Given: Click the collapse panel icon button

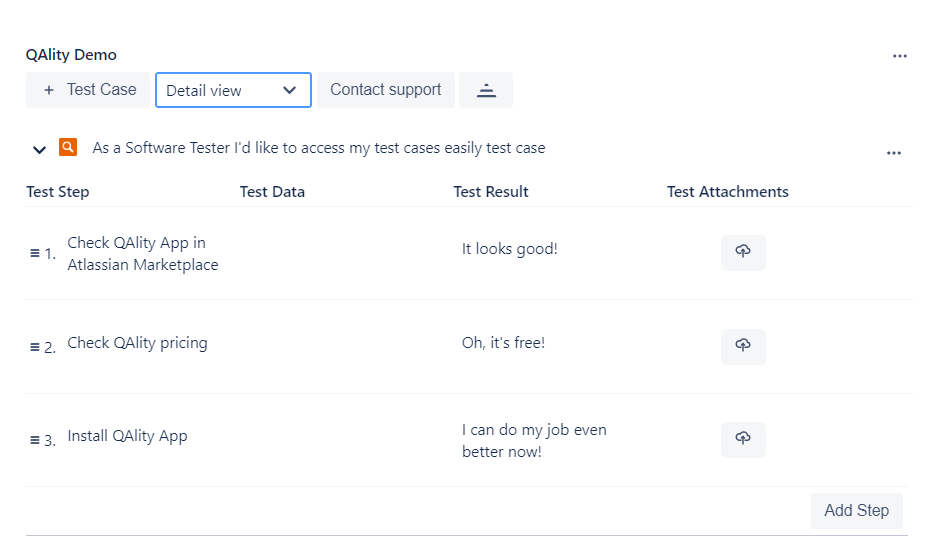Looking at the screenshot, I should [x=486, y=90].
